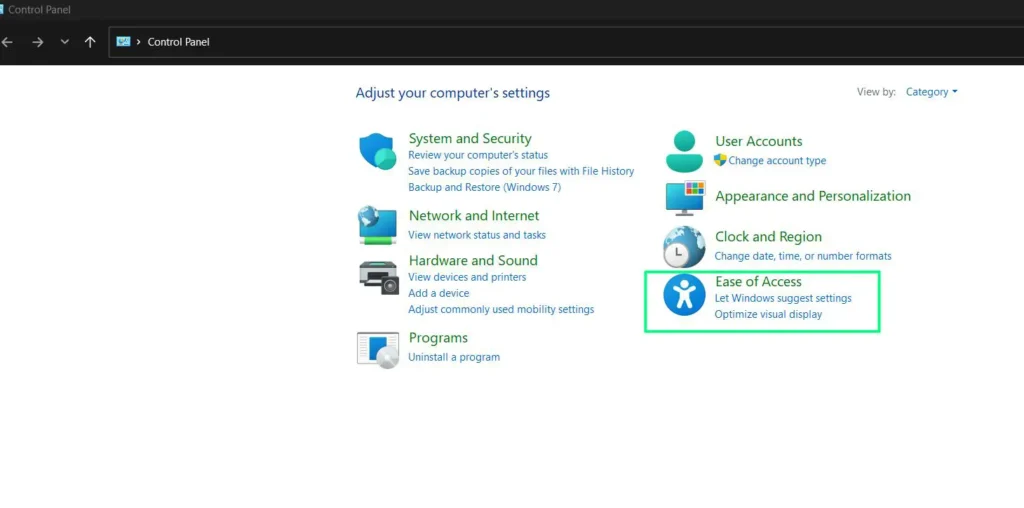Open Hardware and Sound heading
The height and width of the screenshot is (508, 1024).
473,261
